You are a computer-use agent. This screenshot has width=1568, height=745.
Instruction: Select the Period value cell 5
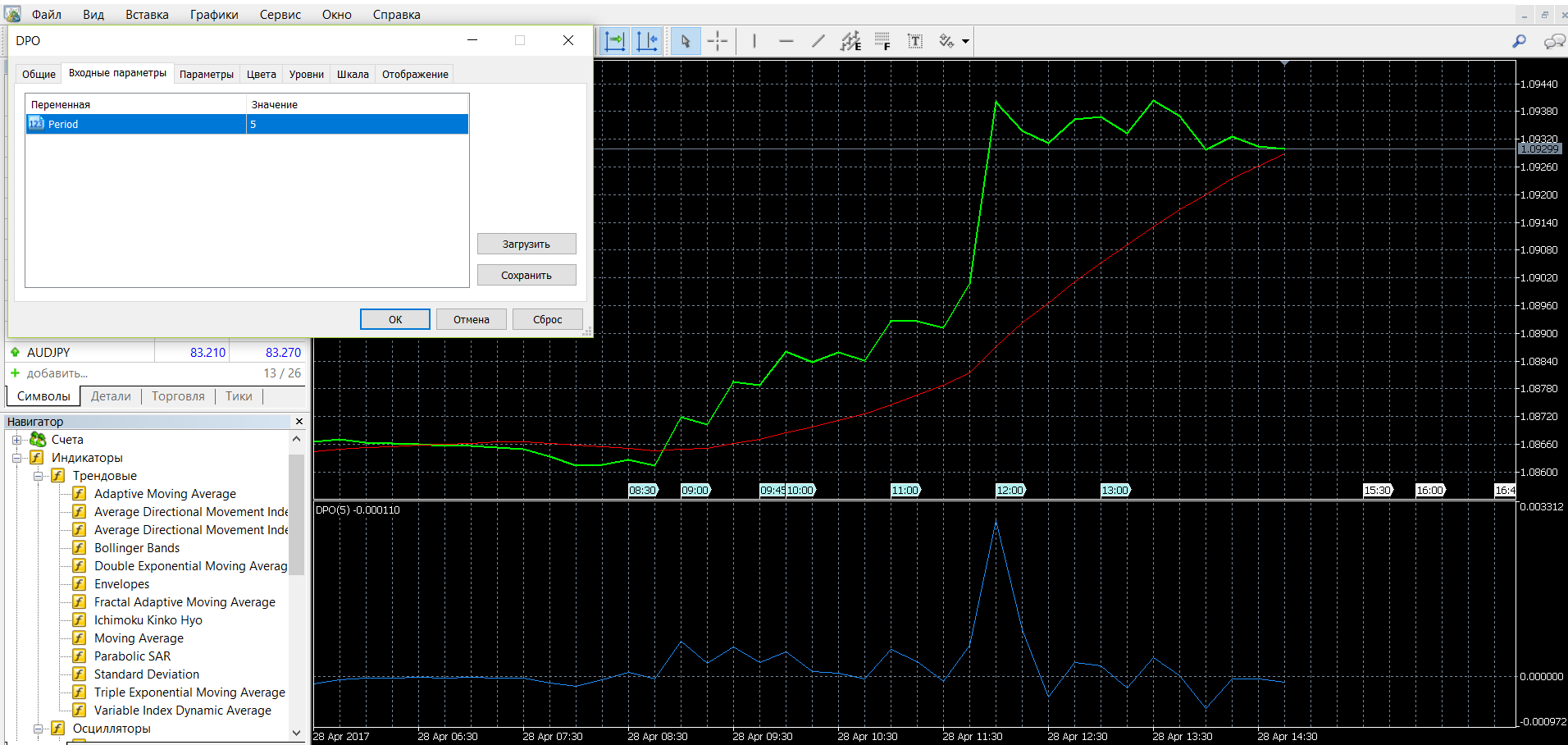click(358, 124)
